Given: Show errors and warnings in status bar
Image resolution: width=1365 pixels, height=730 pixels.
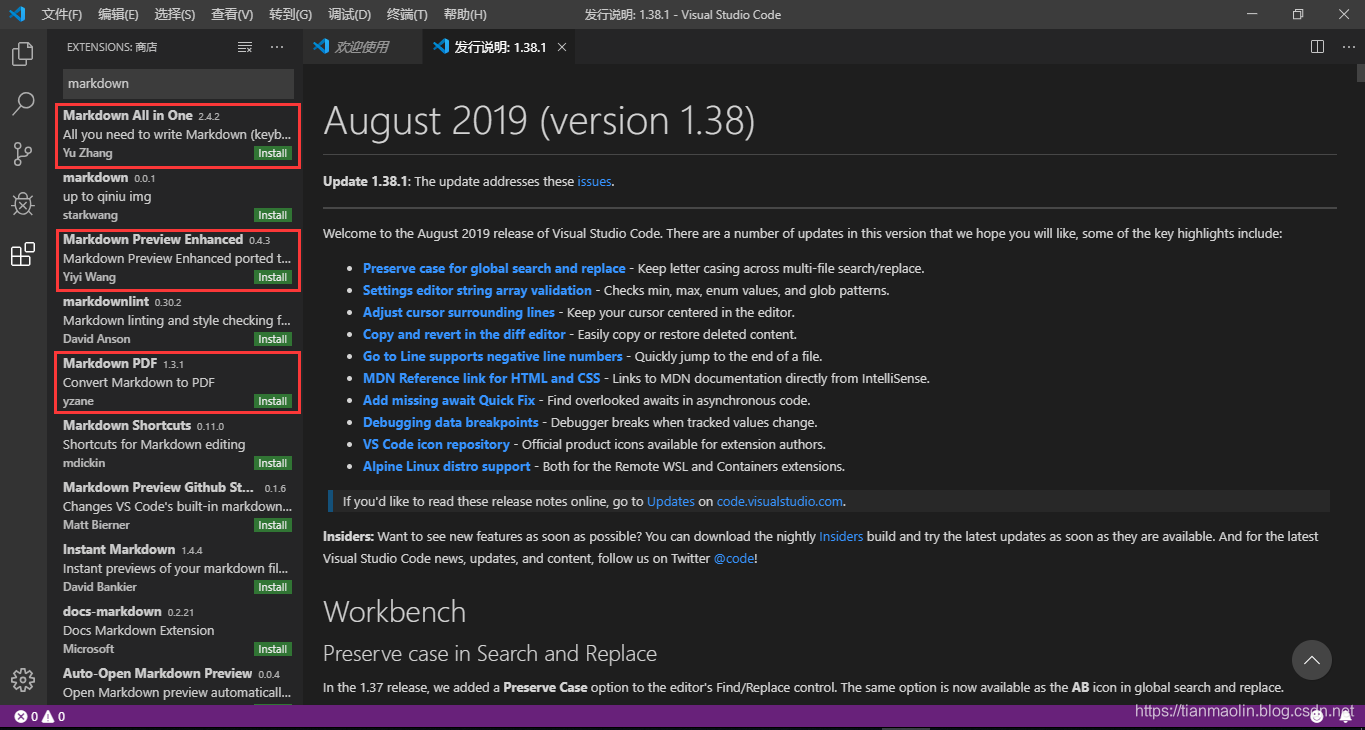Looking at the screenshot, I should 40,716.
